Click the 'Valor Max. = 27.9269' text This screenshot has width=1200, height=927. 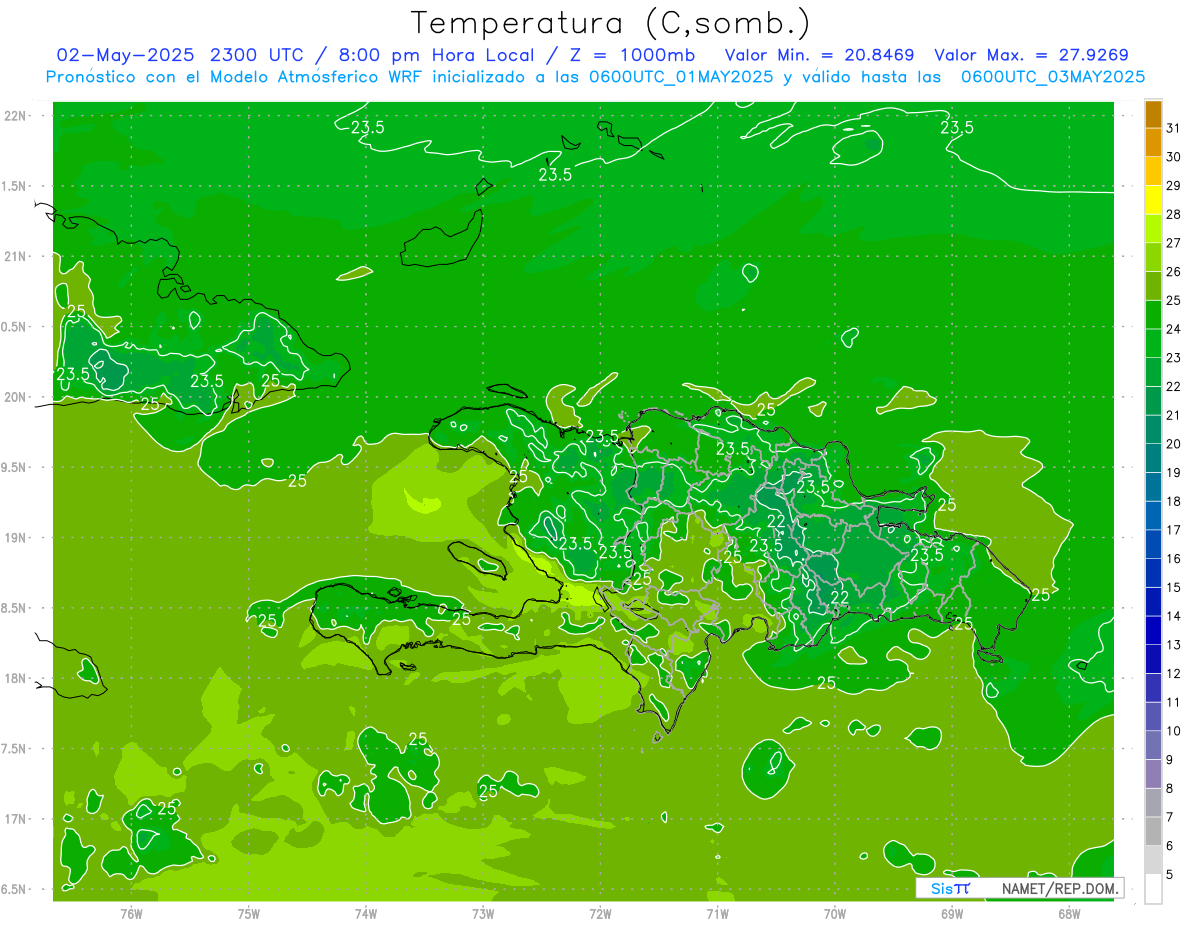click(1031, 55)
